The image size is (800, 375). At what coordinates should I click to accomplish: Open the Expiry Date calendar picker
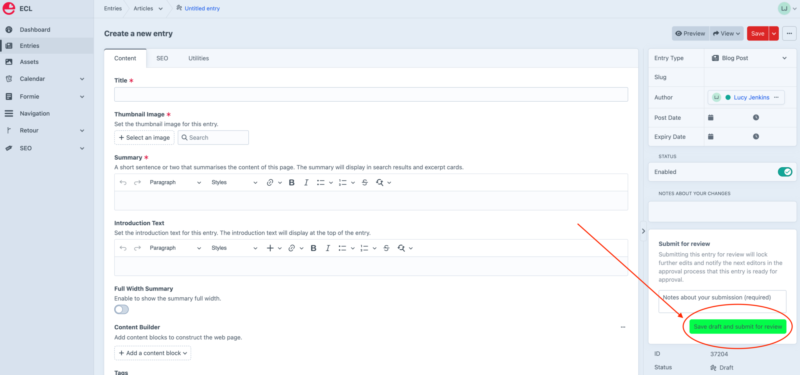point(710,137)
